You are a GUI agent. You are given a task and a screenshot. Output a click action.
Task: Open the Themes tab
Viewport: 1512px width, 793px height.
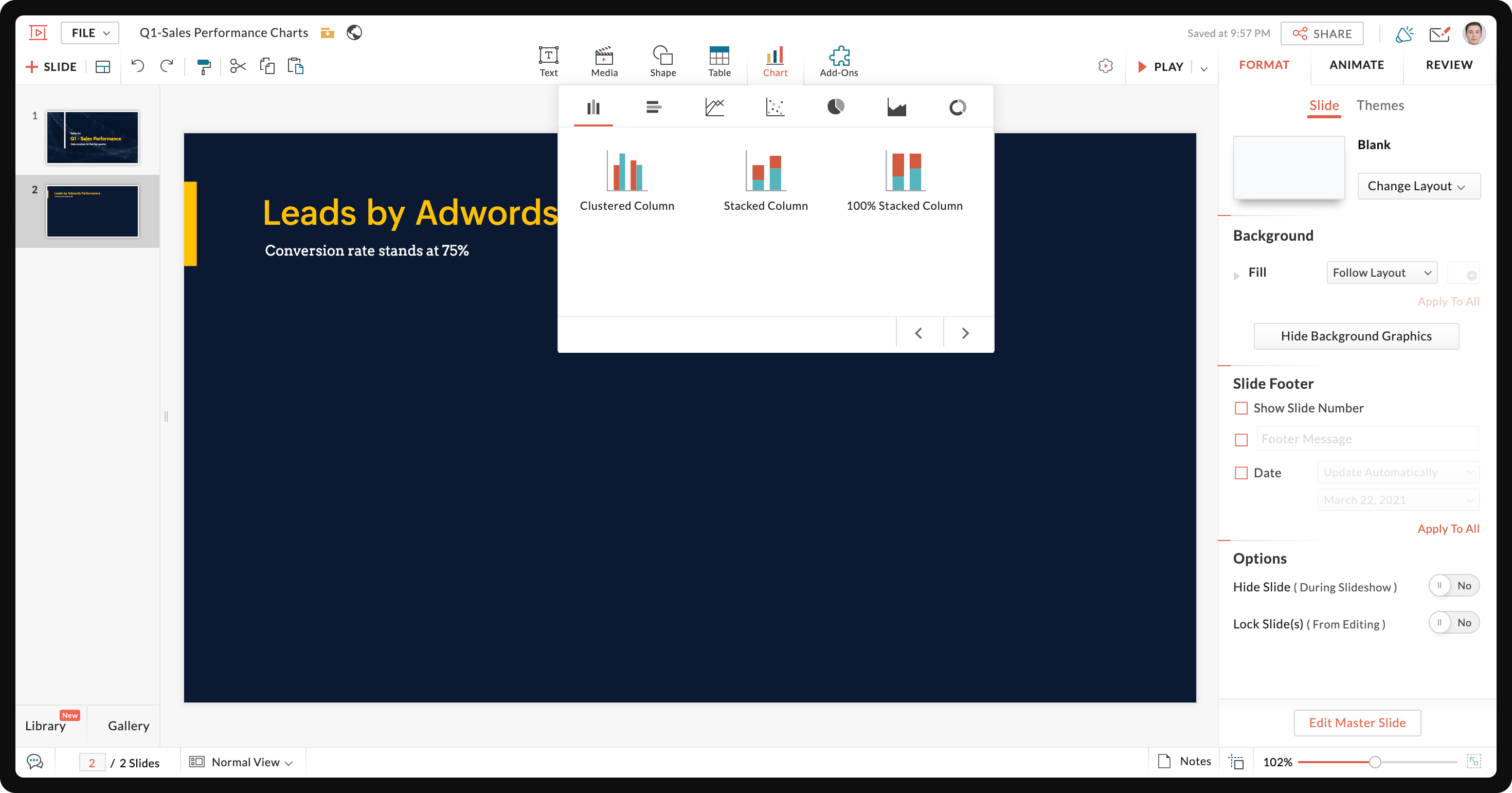(x=1380, y=105)
